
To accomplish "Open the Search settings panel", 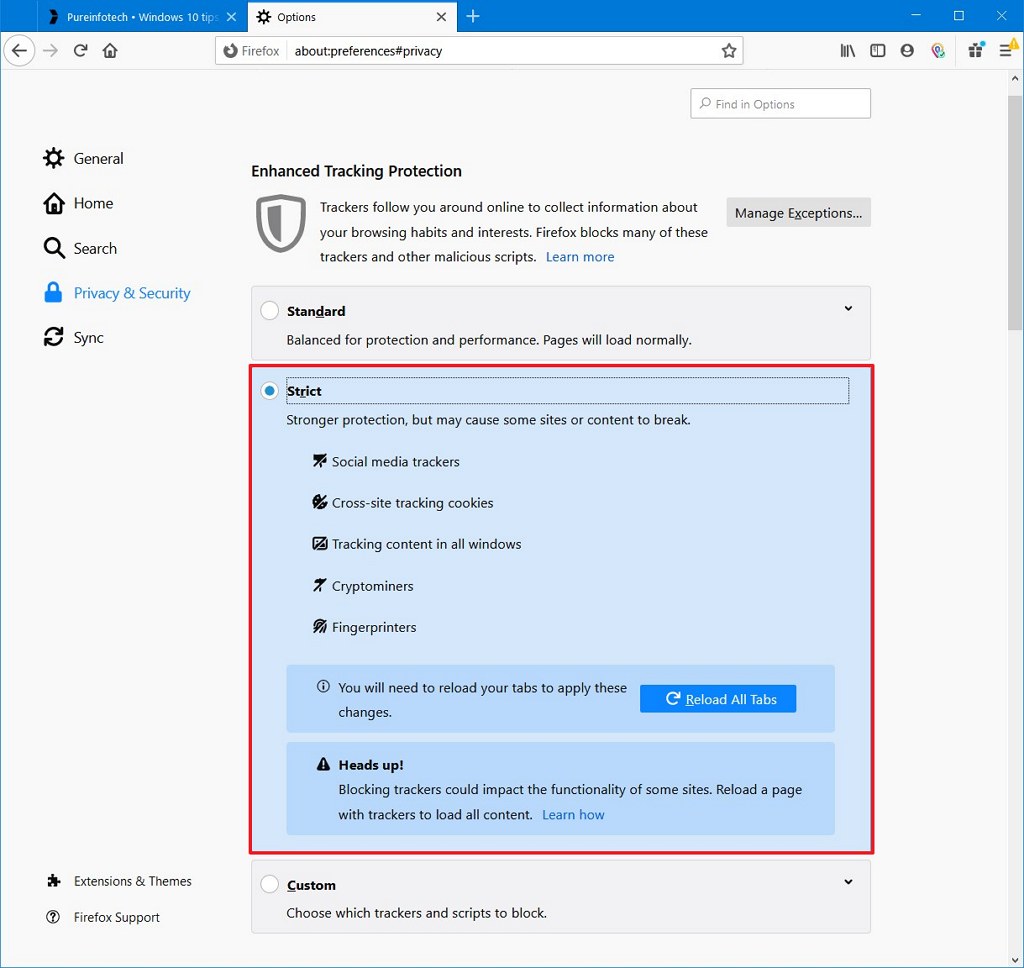I will [95, 248].
